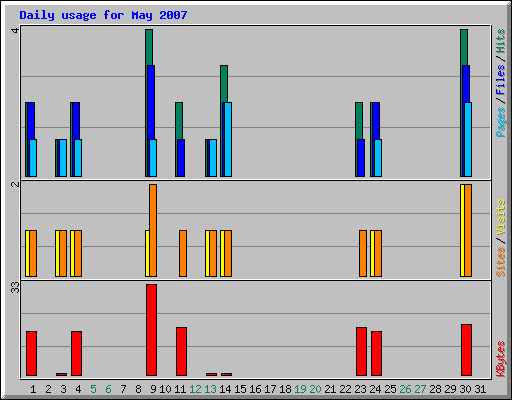Click day '14' on the x-axis
Image resolution: width=512 pixels, height=400 pixels.
pos(225,389)
